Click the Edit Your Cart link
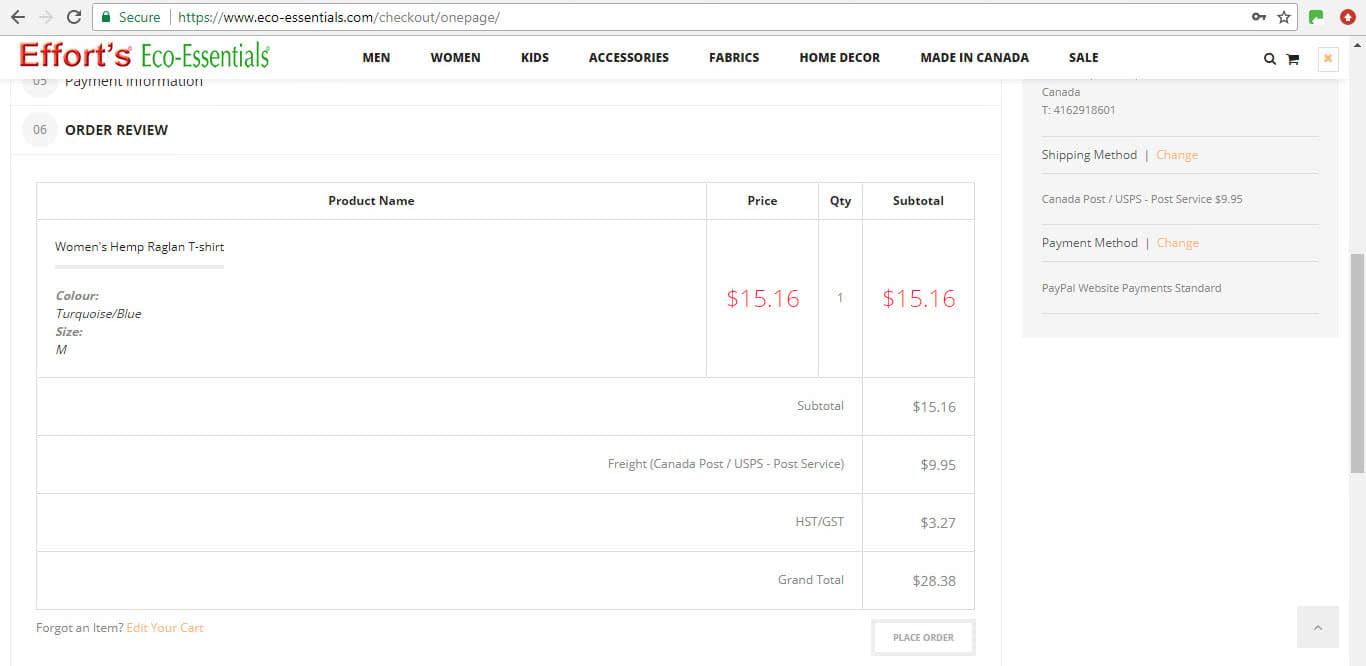The width and height of the screenshot is (1366, 666). [x=165, y=628]
